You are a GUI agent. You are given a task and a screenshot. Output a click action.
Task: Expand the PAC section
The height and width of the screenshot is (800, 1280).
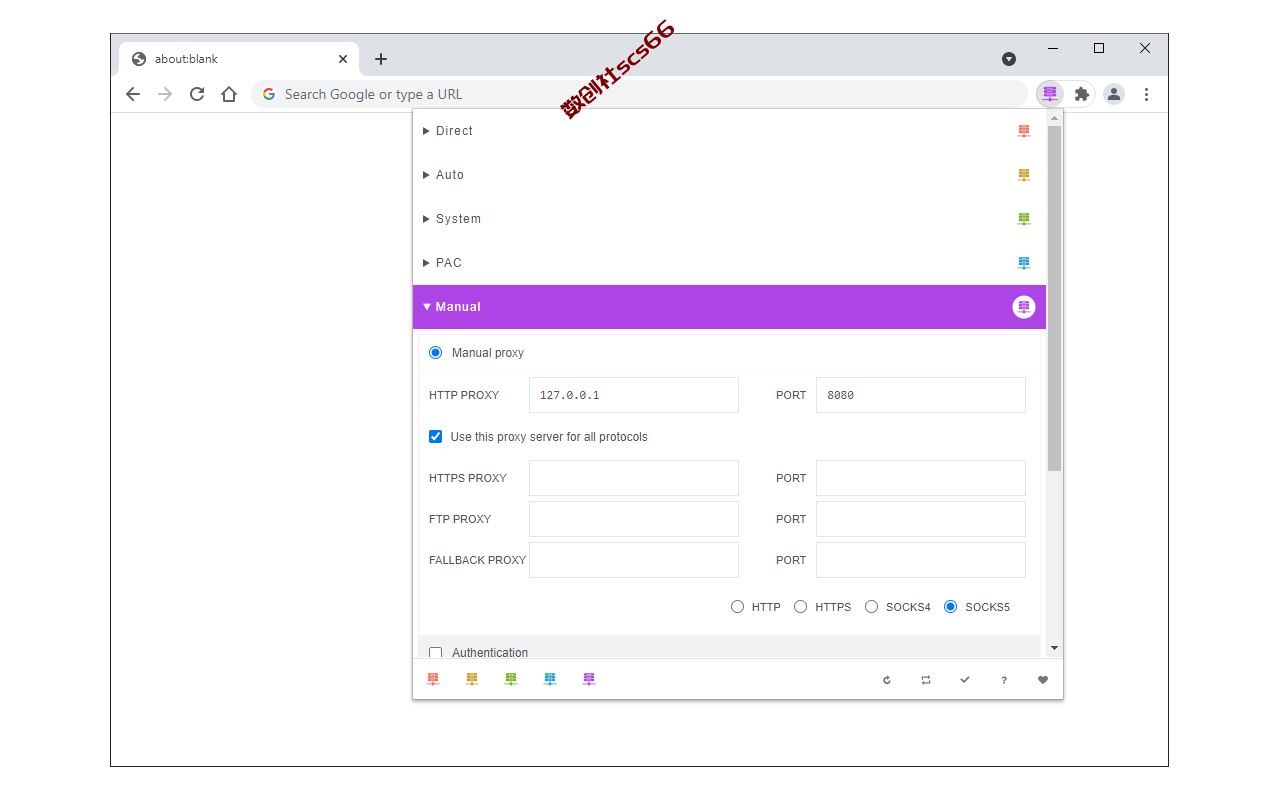(x=729, y=263)
